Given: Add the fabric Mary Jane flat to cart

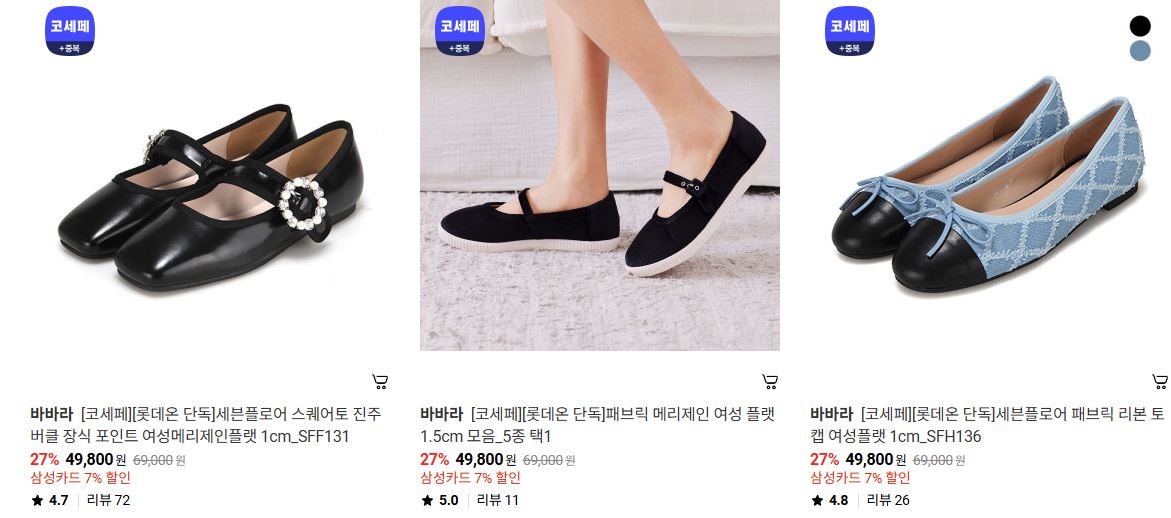Looking at the screenshot, I should click(x=770, y=382).
